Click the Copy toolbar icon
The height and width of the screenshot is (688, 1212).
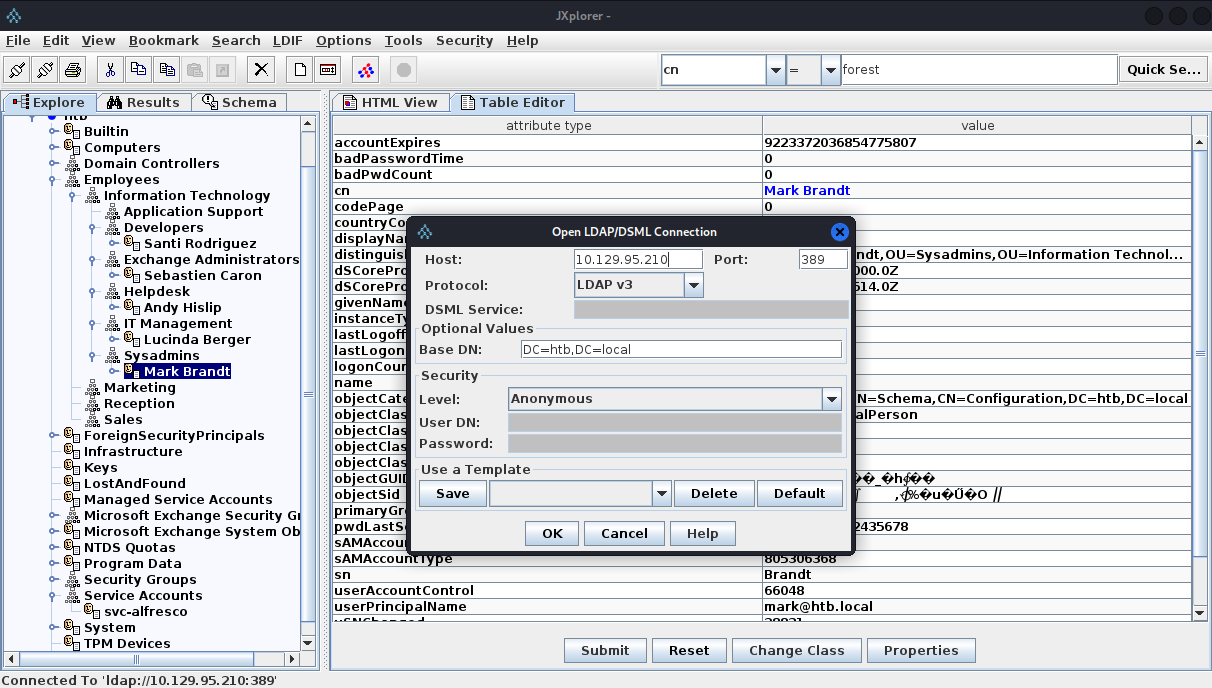[138, 70]
